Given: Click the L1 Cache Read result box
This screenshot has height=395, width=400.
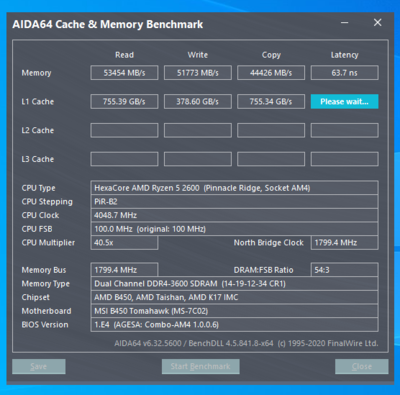Looking at the screenshot, I should [x=124, y=101].
